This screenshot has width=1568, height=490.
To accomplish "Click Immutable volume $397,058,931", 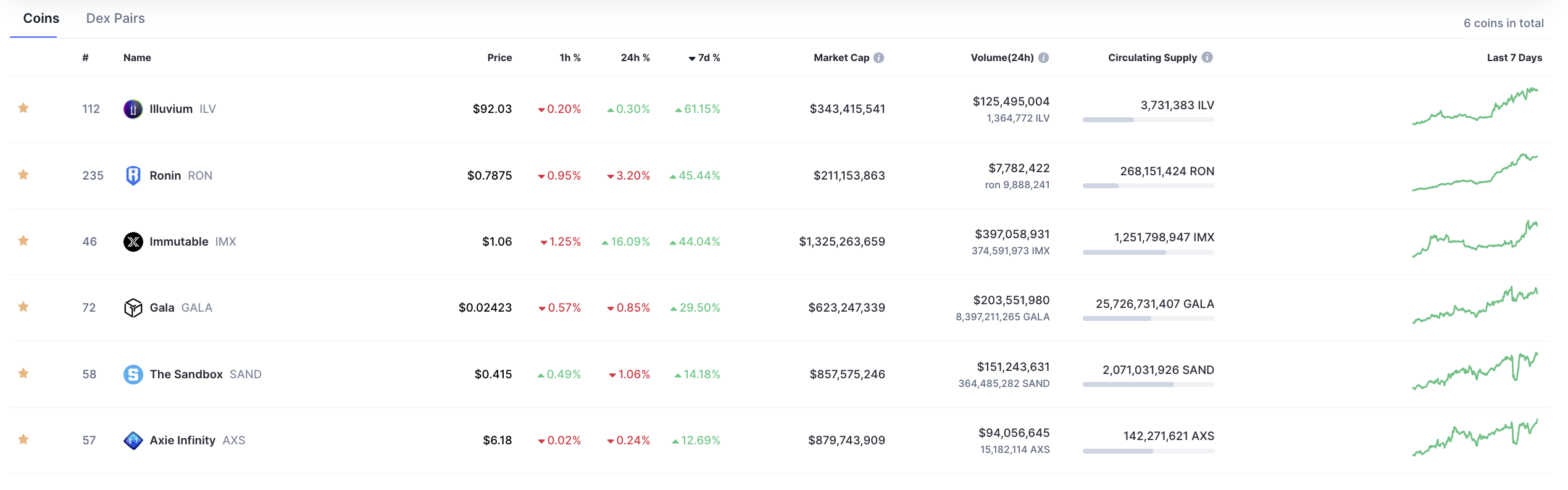I will 1012,234.
